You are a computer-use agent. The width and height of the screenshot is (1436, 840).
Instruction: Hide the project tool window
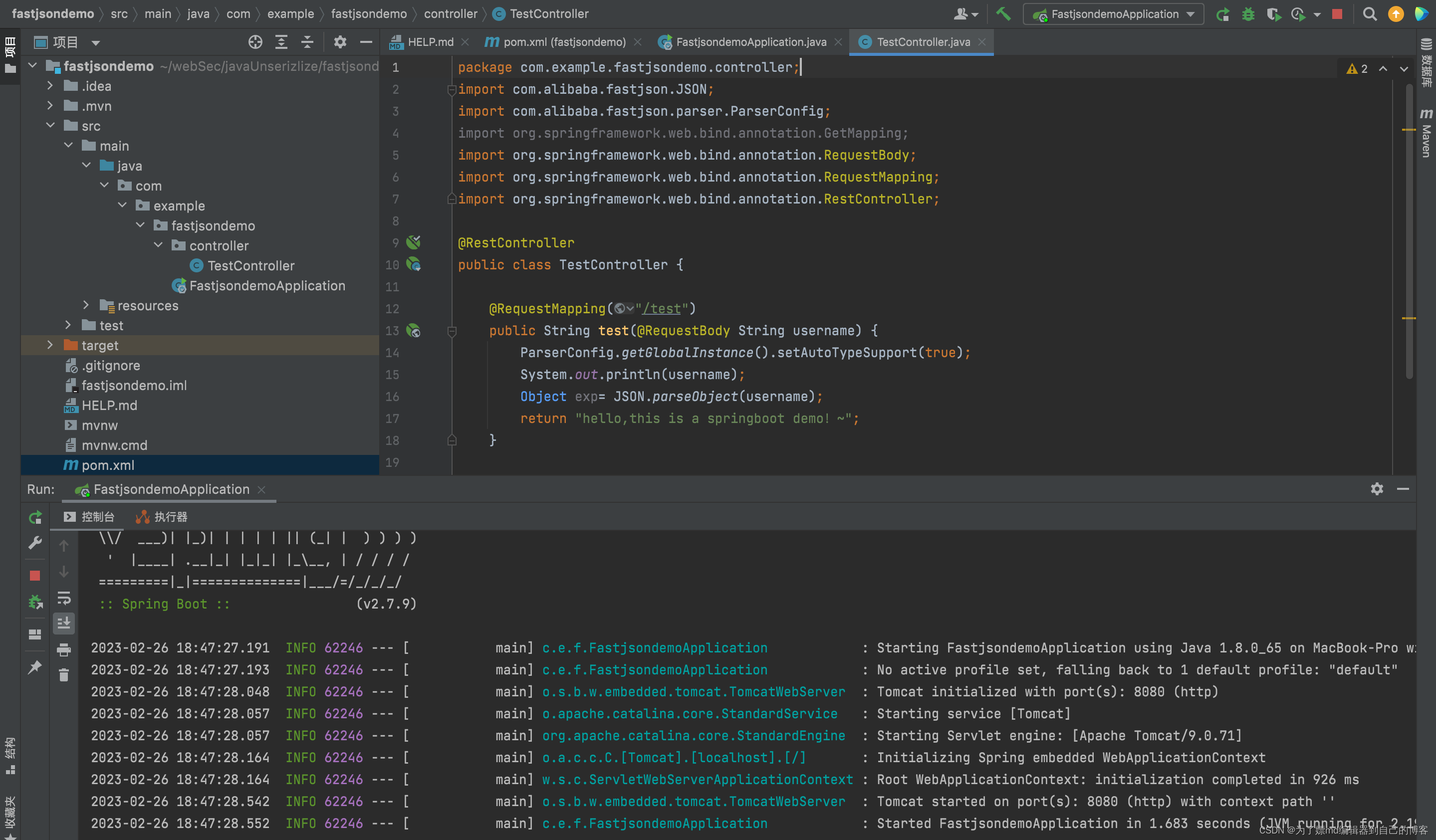pyautogui.click(x=366, y=42)
